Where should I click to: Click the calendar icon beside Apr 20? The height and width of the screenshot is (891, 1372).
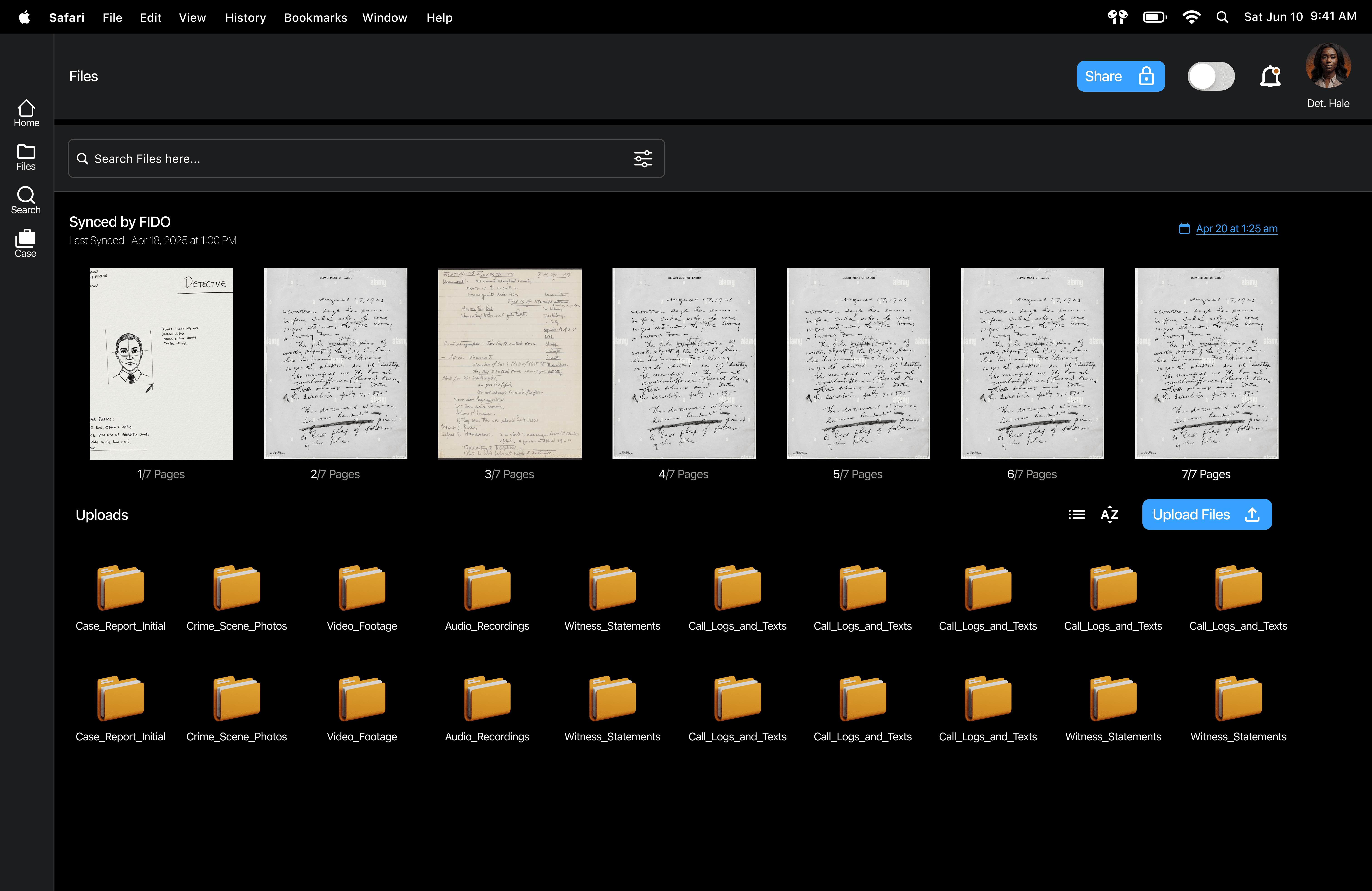point(1185,229)
